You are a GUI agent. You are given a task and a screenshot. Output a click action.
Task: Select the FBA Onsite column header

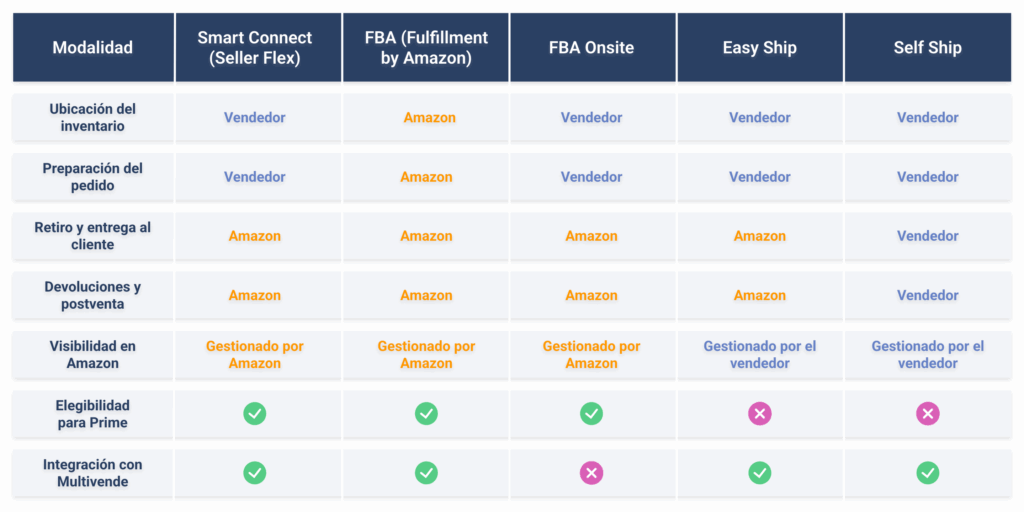click(593, 48)
